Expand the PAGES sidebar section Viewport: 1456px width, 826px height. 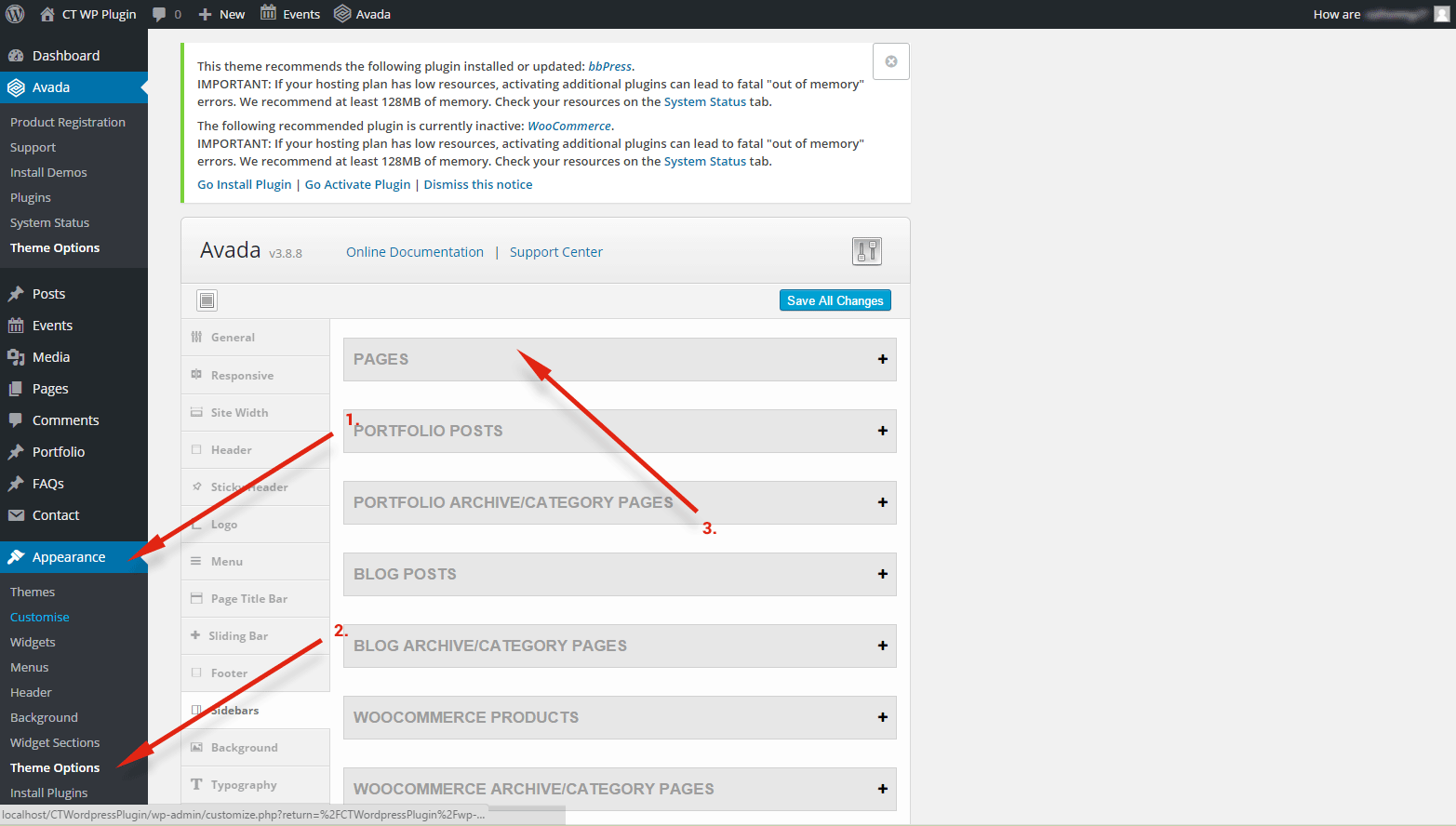click(x=881, y=359)
